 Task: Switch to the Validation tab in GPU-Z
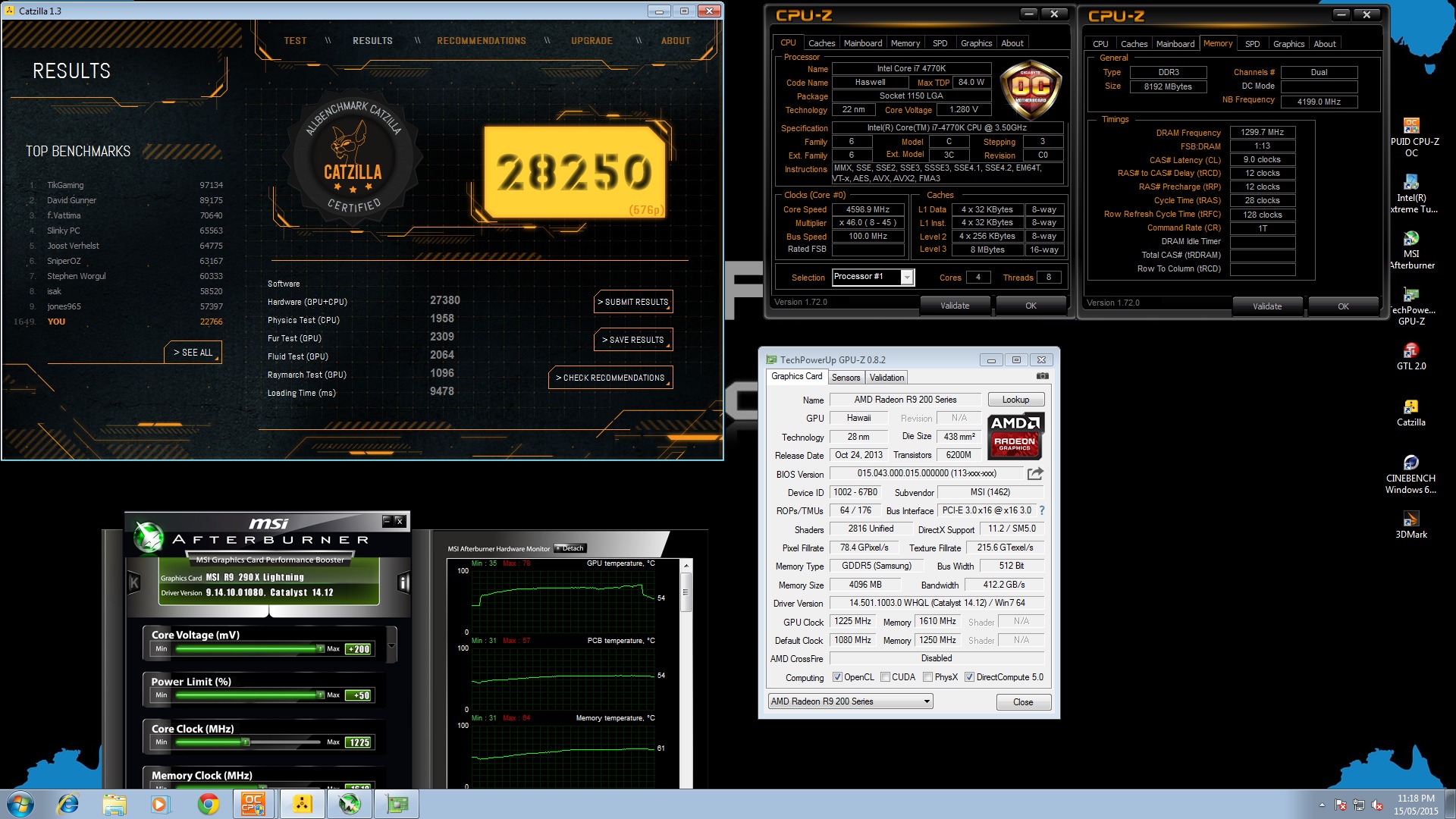click(x=886, y=378)
